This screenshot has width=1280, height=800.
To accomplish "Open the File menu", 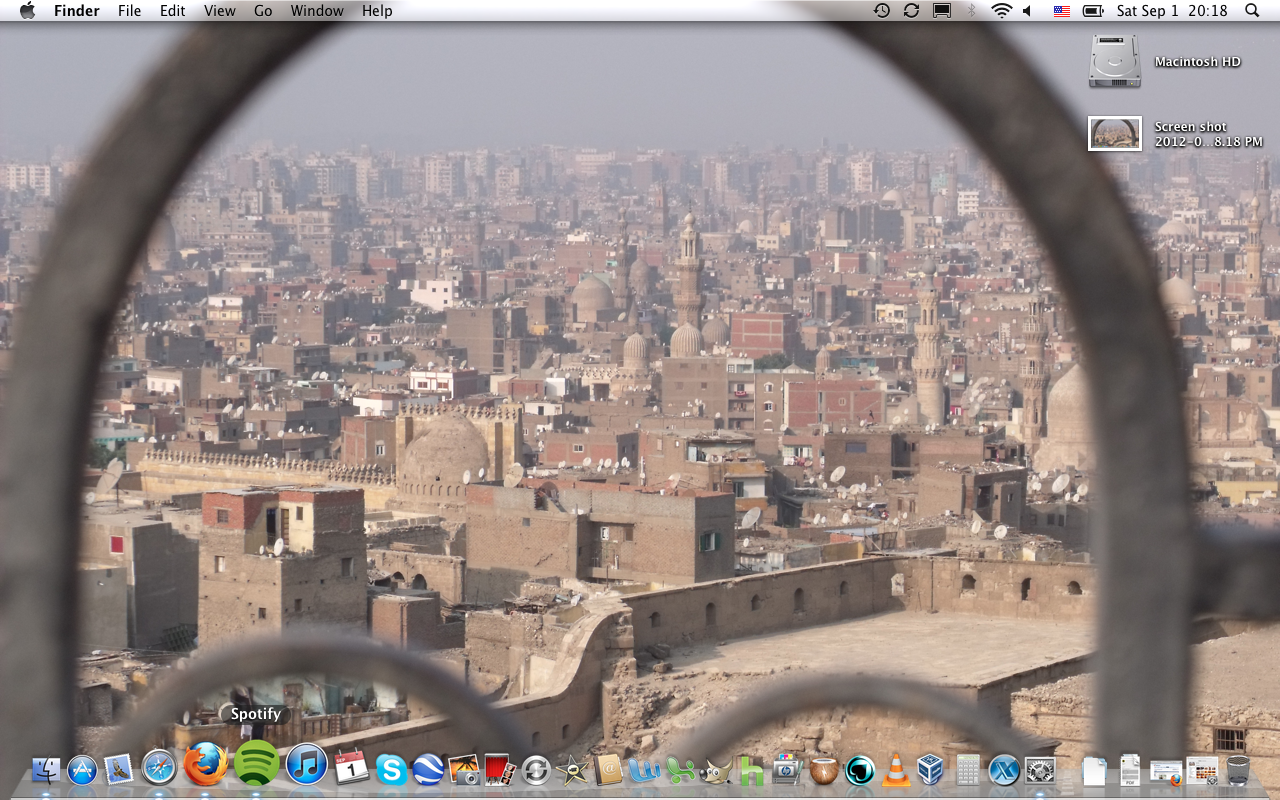I will (129, 11).
